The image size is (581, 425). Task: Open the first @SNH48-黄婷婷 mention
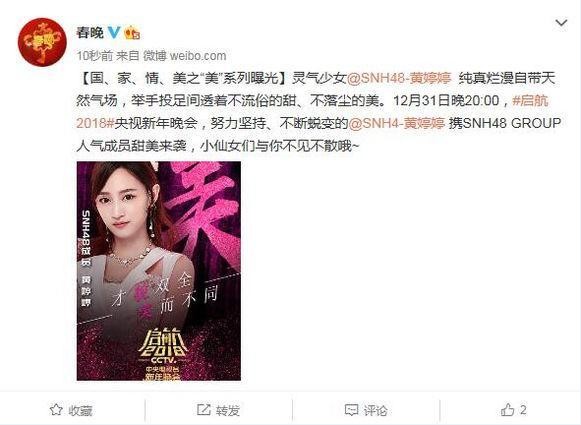click(399, 78)
